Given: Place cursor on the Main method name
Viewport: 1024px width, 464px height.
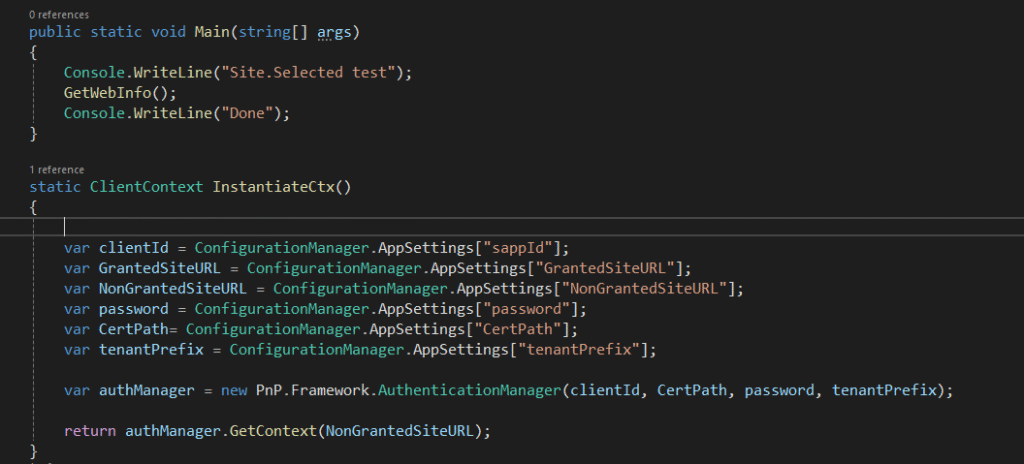Looking at the screenshot, I should [212, 32].
